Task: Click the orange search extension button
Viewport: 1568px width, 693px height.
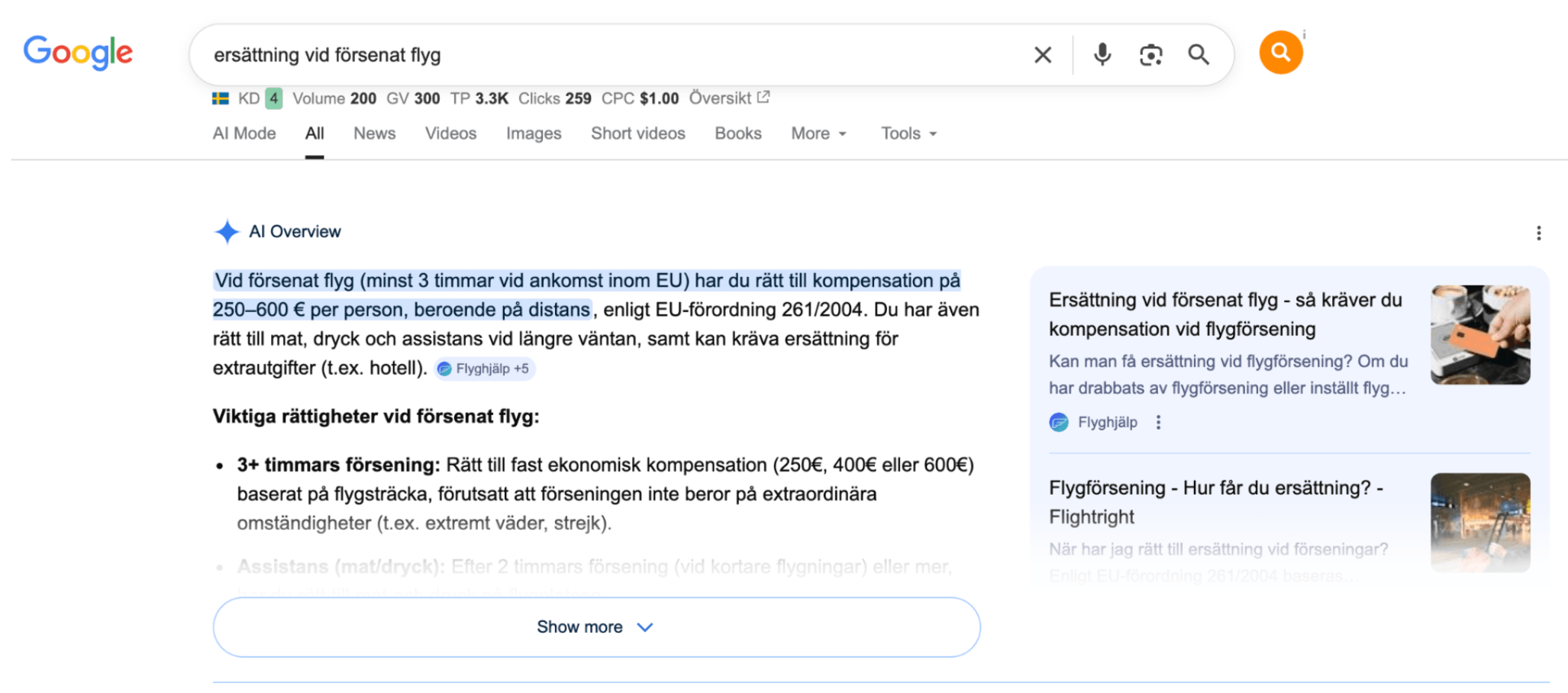Action: click(1280, 53)
